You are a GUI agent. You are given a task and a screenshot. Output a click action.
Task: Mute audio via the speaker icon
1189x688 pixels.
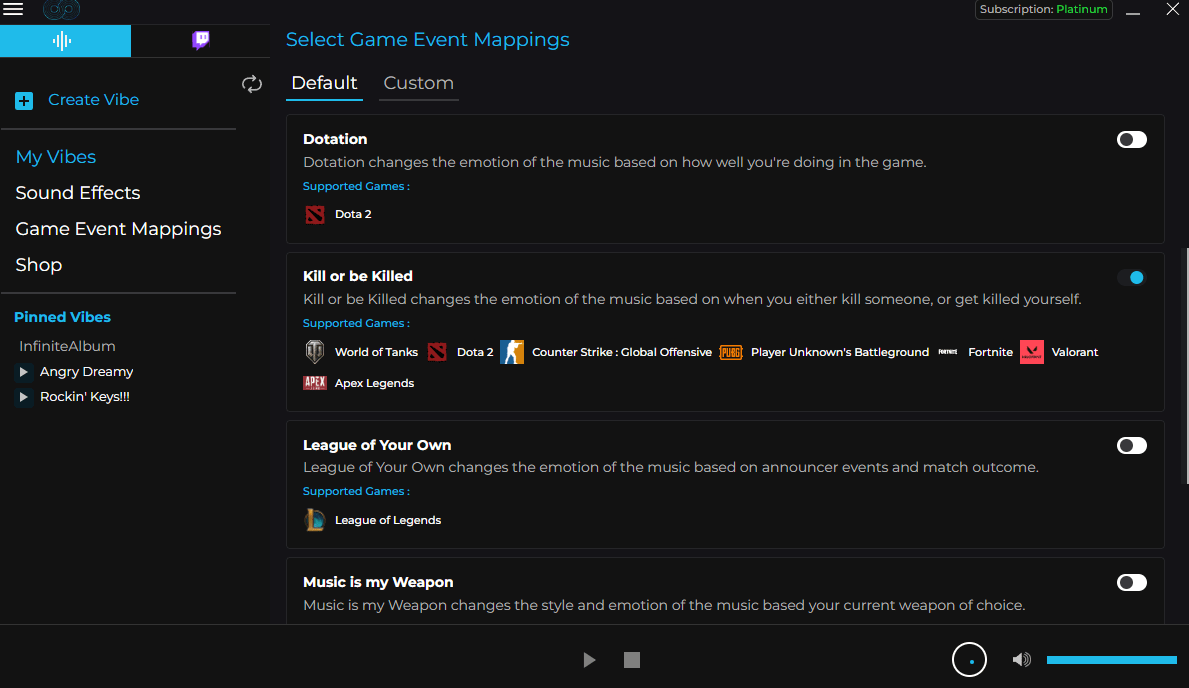[x=1021, y=660]
